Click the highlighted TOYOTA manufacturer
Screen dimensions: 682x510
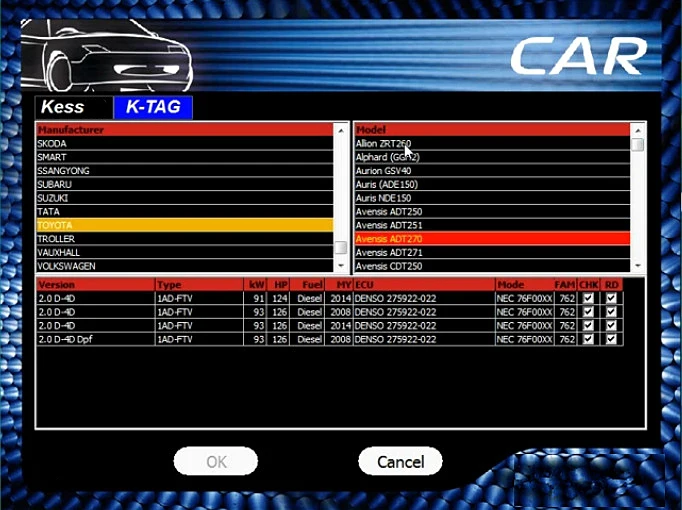coord(185,225)
